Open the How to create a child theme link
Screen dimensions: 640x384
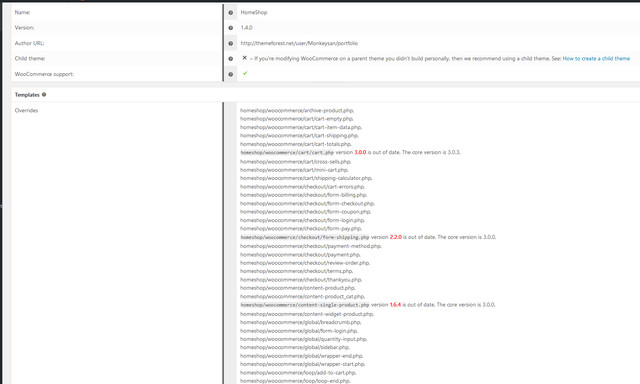596,59
